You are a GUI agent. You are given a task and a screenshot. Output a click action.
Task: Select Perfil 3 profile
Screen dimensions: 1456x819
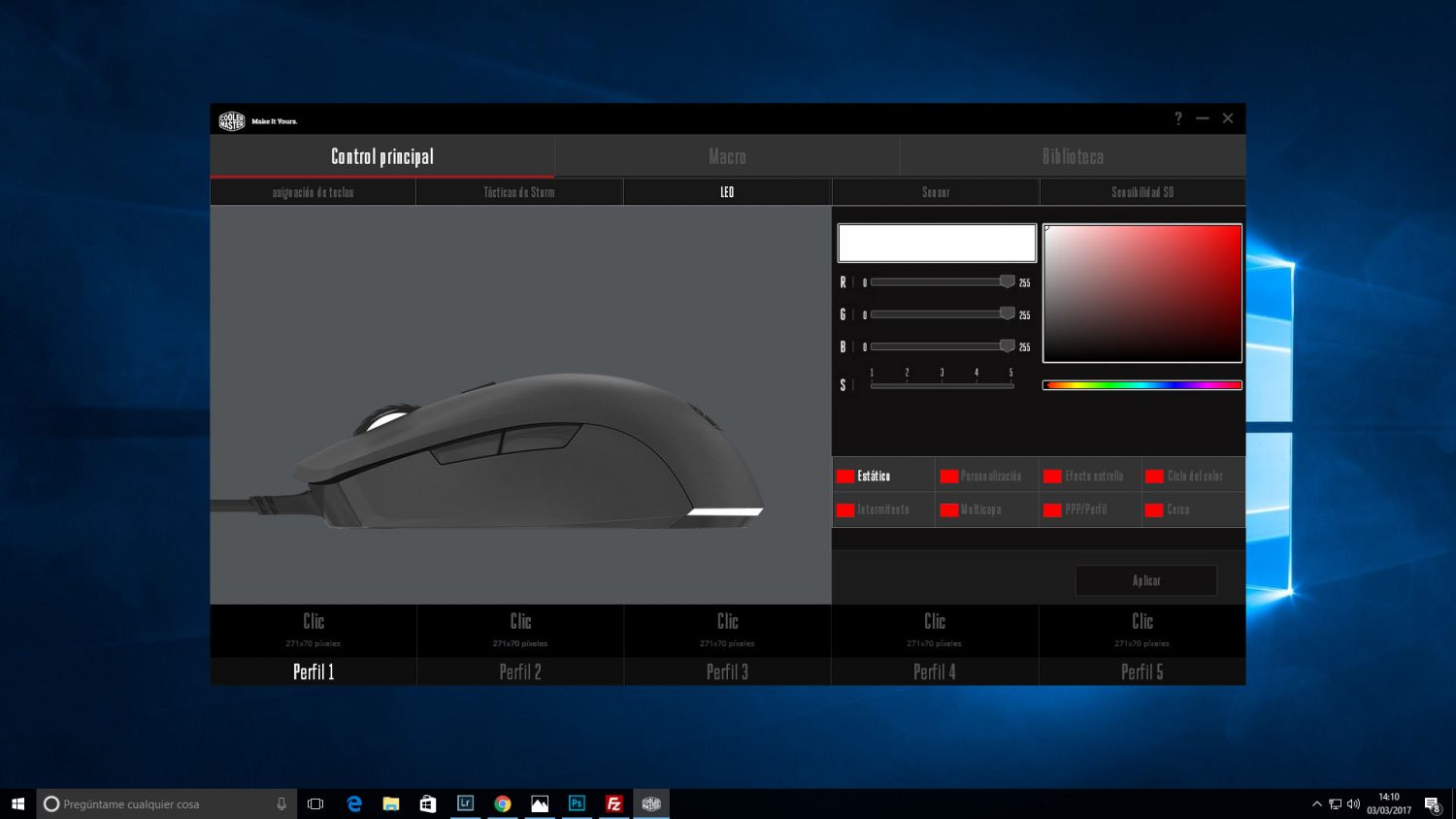click(x=727, y=672)
